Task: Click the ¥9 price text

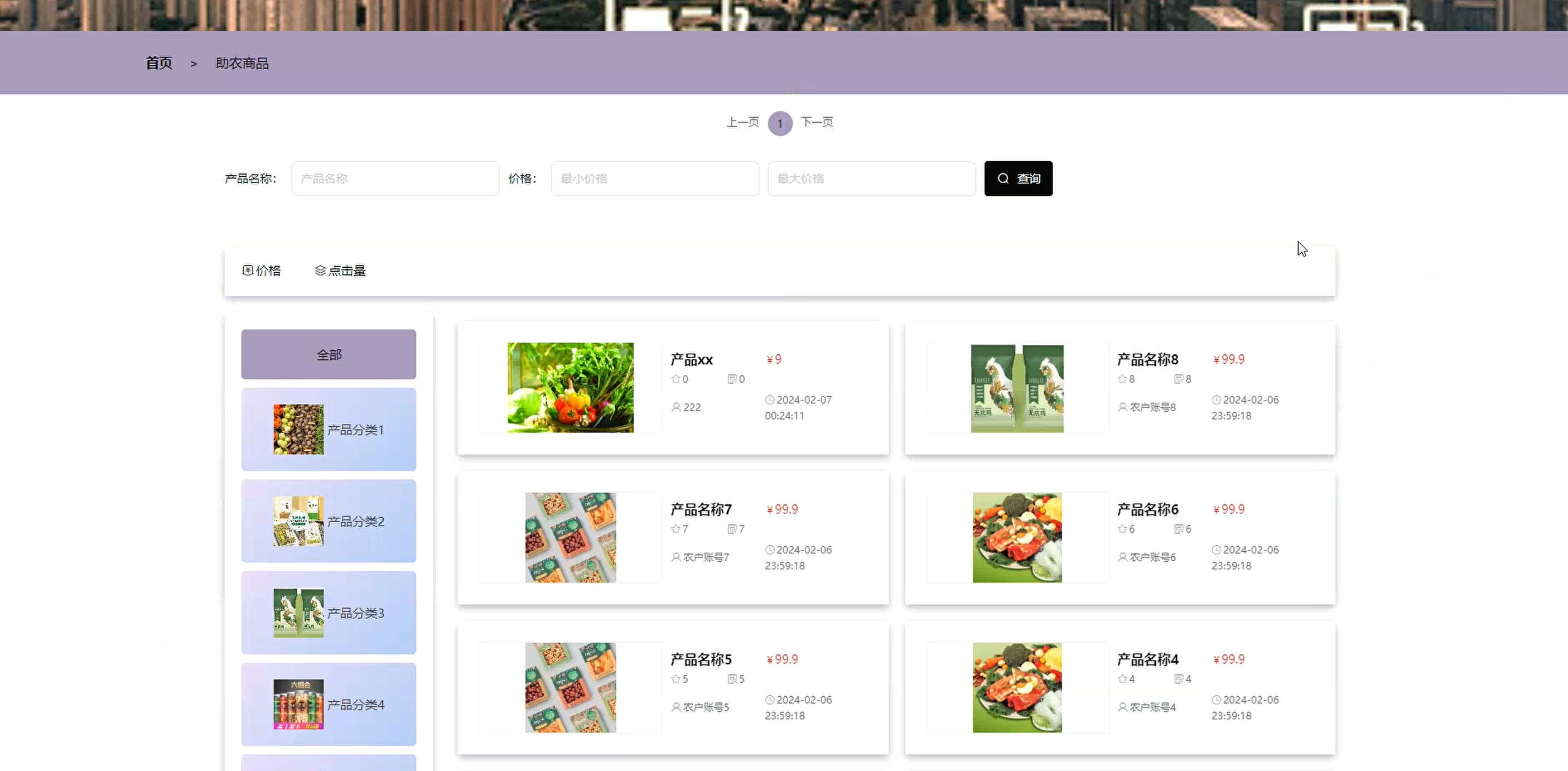Action: tap(774, 359)
